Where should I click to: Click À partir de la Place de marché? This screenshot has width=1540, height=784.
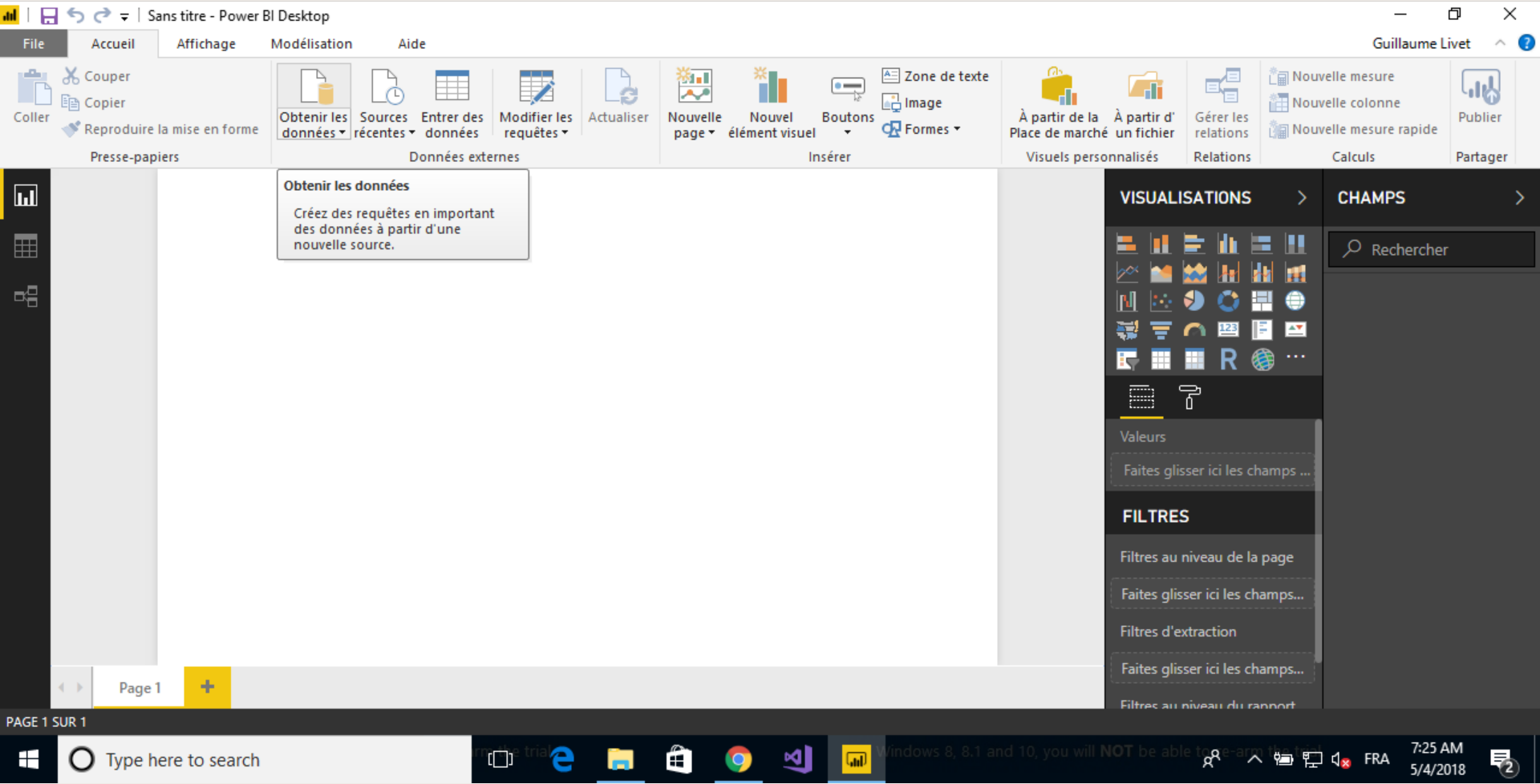point(1058,104)
